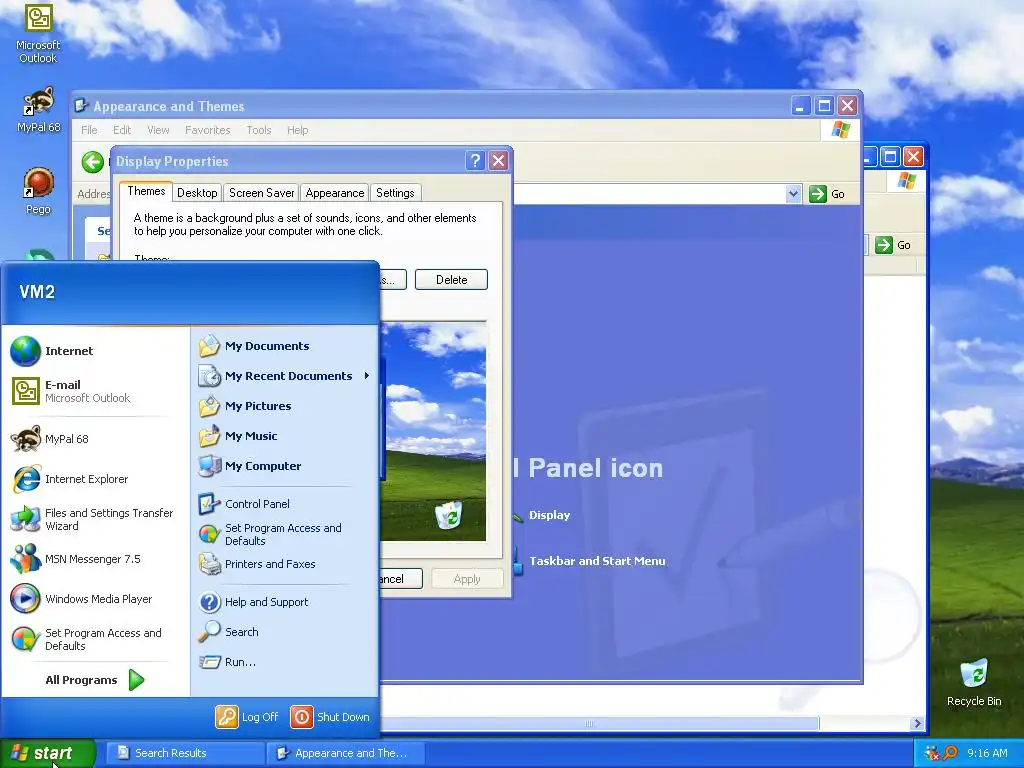The image size is (1024, 768).
Task: Click Go button in Appearance and Themes window
Action: point(827,194)
